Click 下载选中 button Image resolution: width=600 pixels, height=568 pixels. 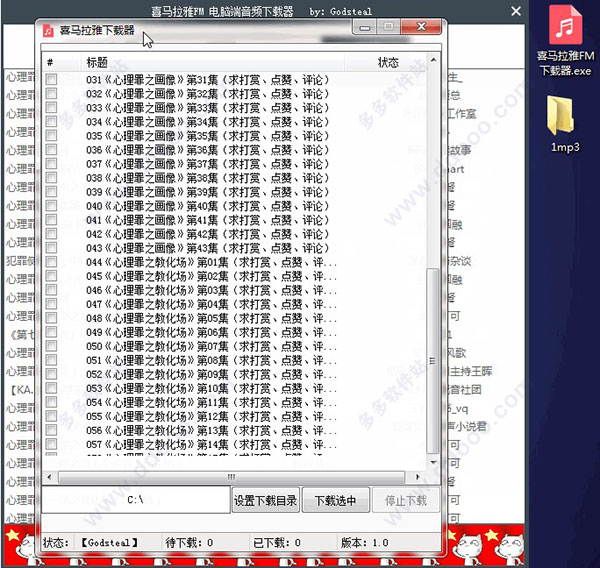tap(336, 500)
